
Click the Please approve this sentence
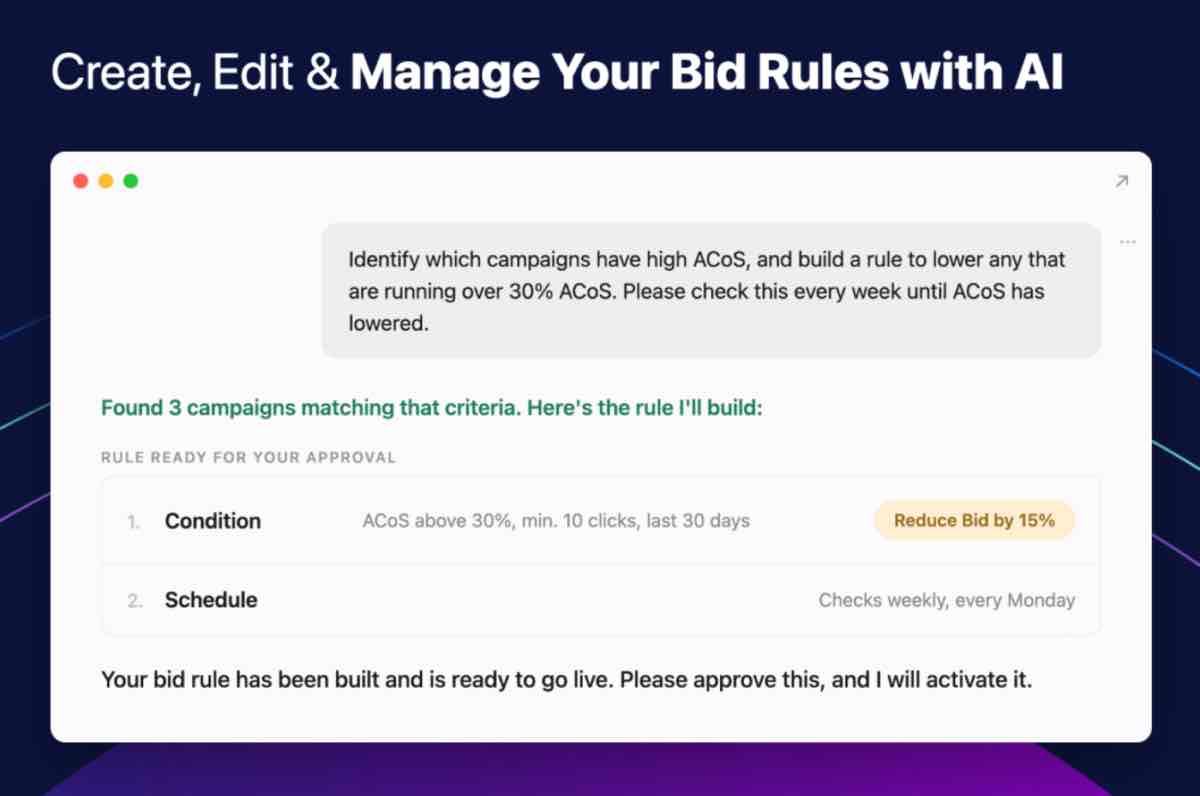click(x=827, y=681)
